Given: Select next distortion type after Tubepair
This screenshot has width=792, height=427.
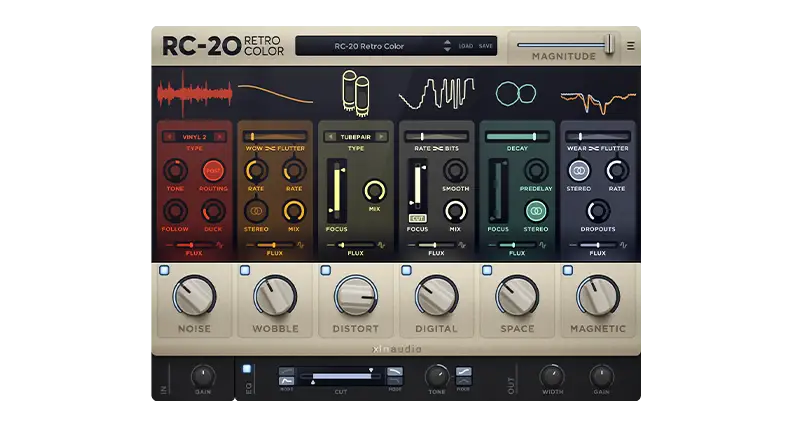Looking at the screenshot, I should (381, 136).
